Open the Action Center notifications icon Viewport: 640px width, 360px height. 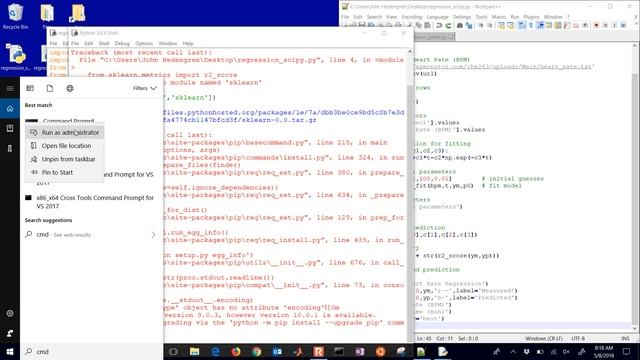tap(626, 351)
